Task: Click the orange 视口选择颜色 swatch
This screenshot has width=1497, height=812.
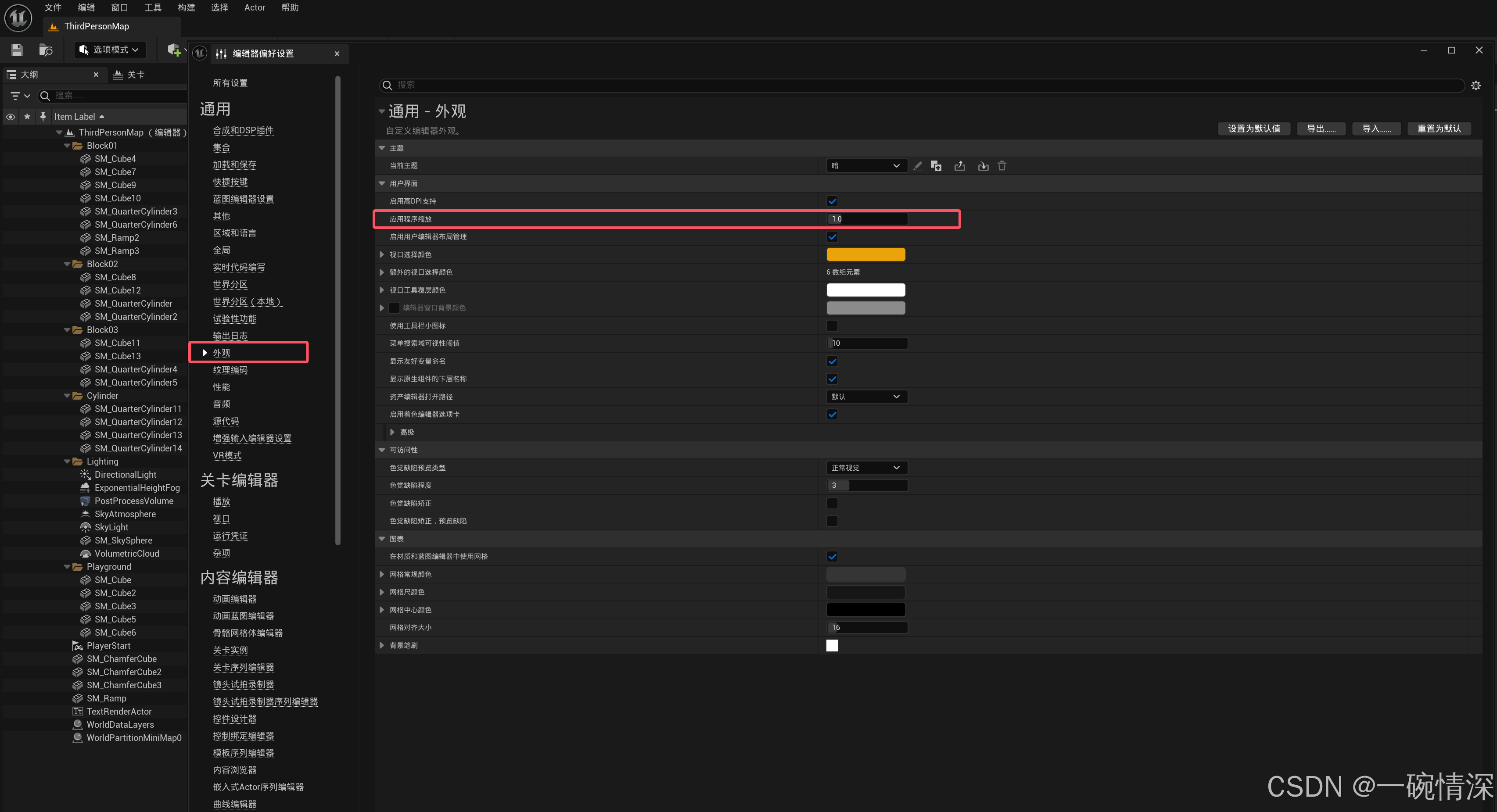Action: pyautogui.click(x=865, y=254)
